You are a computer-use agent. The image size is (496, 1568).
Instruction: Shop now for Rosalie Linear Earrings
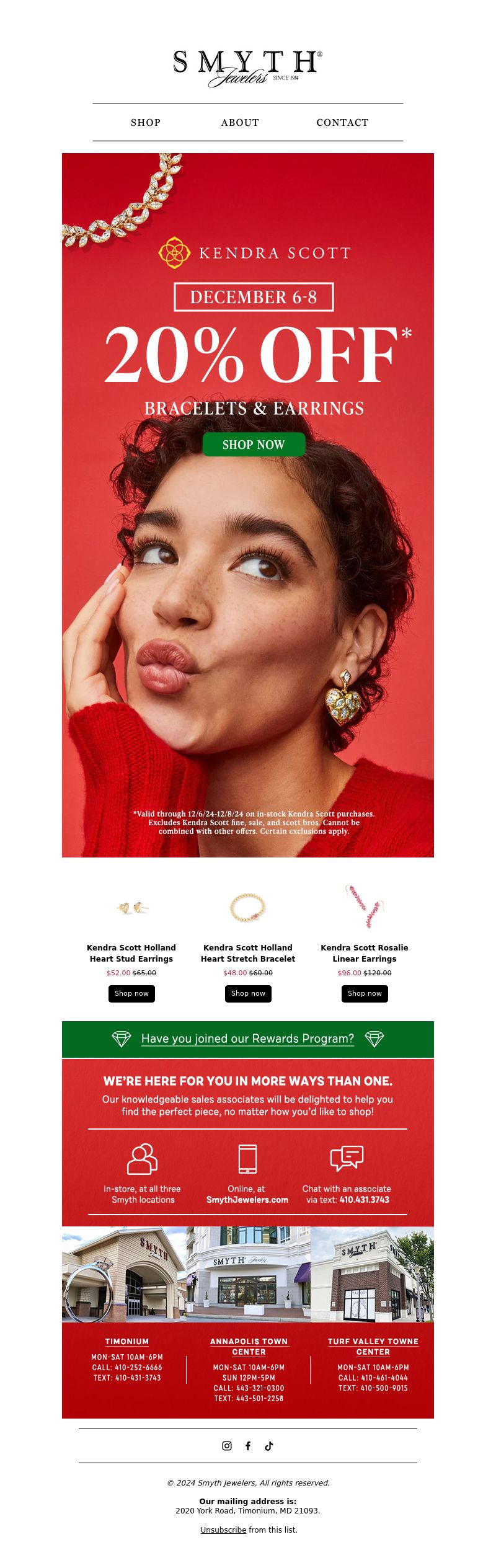click(x=365, y=993)
